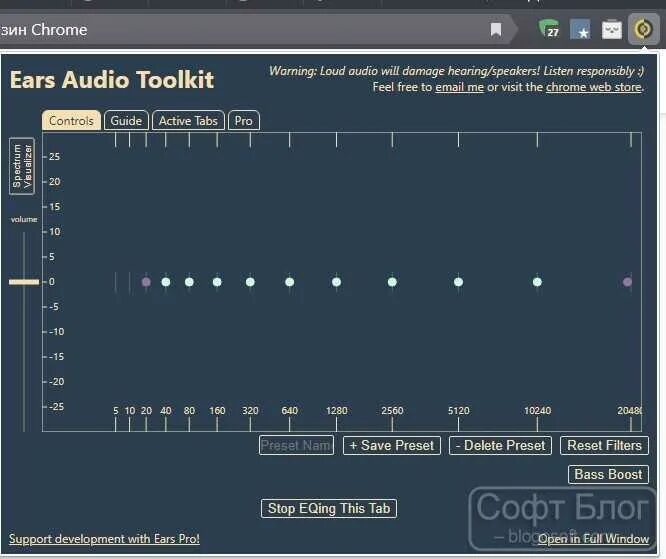The image size is (666, 559).
Task: Open Support development with Ears Pro link
Action: [104, 539]
